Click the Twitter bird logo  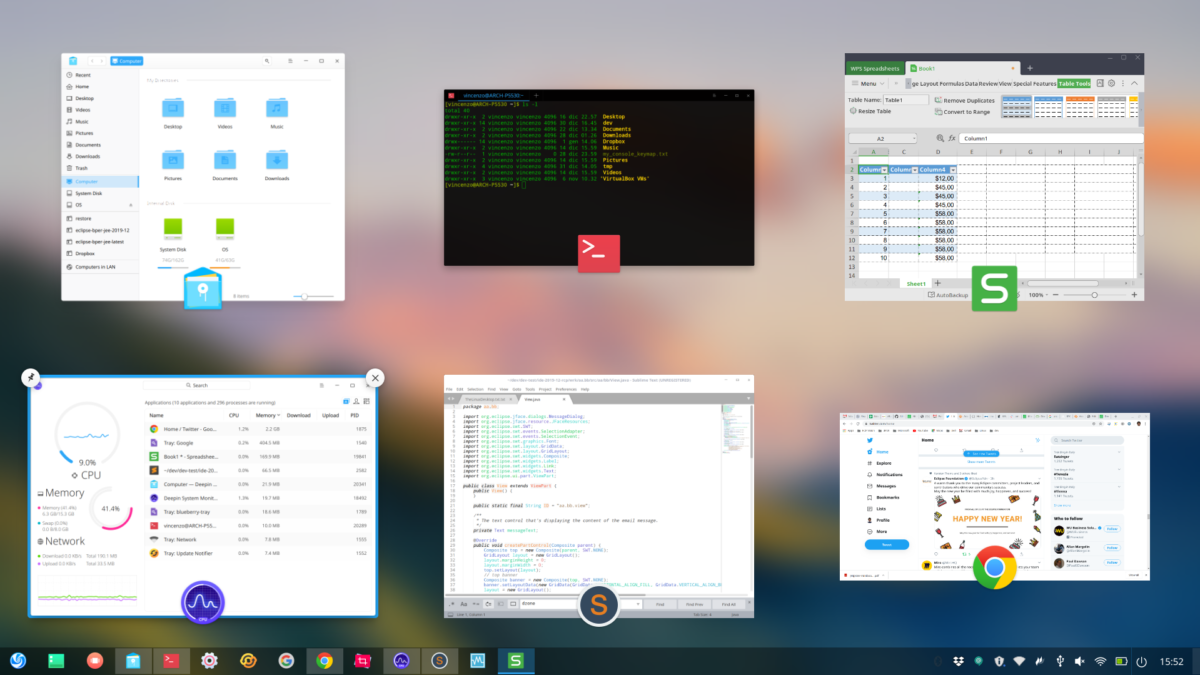click(870, 440)
